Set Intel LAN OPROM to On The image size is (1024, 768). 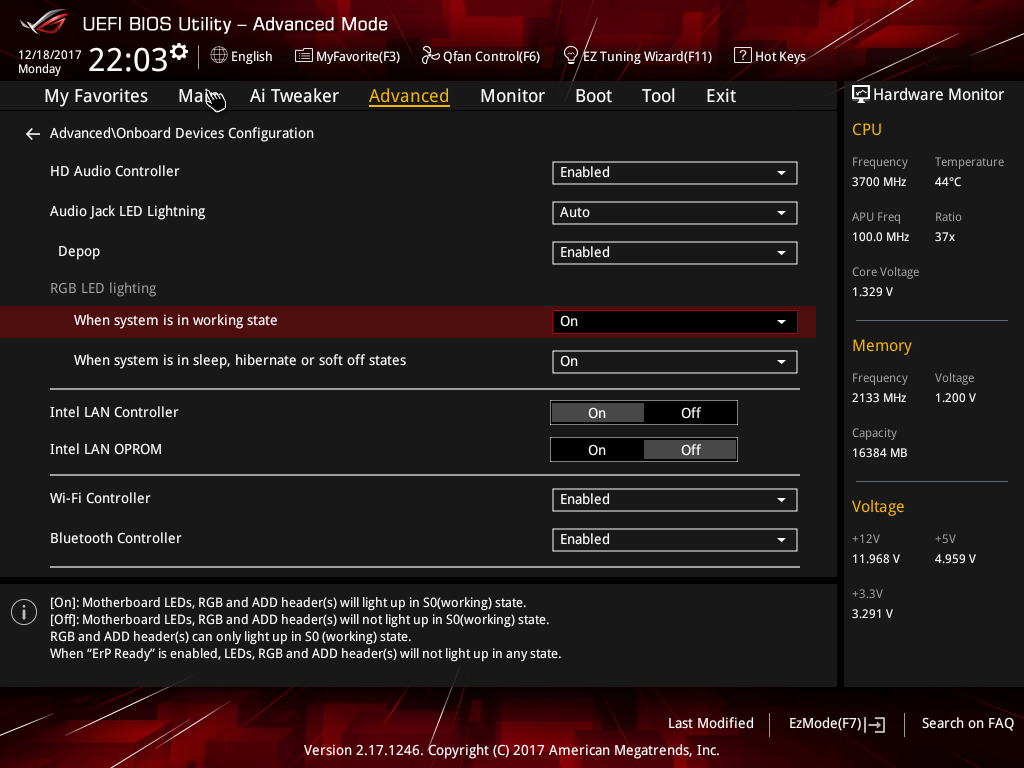coord(597,450)
